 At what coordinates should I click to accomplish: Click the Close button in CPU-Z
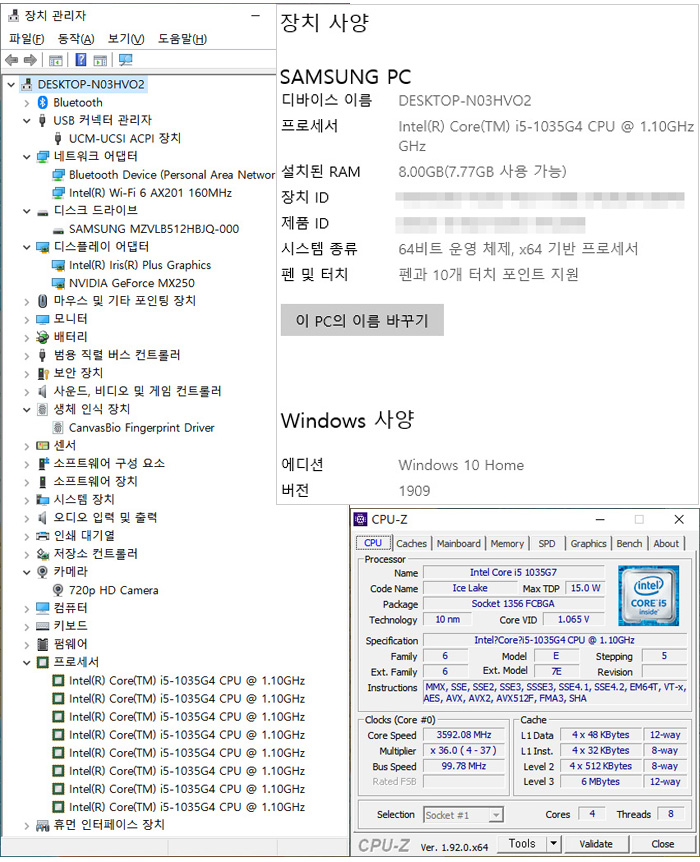tap(663, 844)
